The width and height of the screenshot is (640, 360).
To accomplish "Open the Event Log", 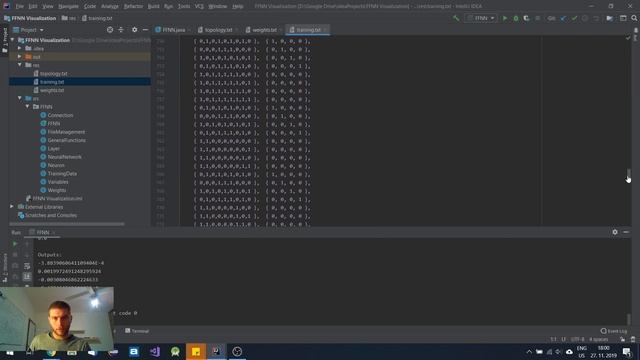I will (x=614, y=331).
